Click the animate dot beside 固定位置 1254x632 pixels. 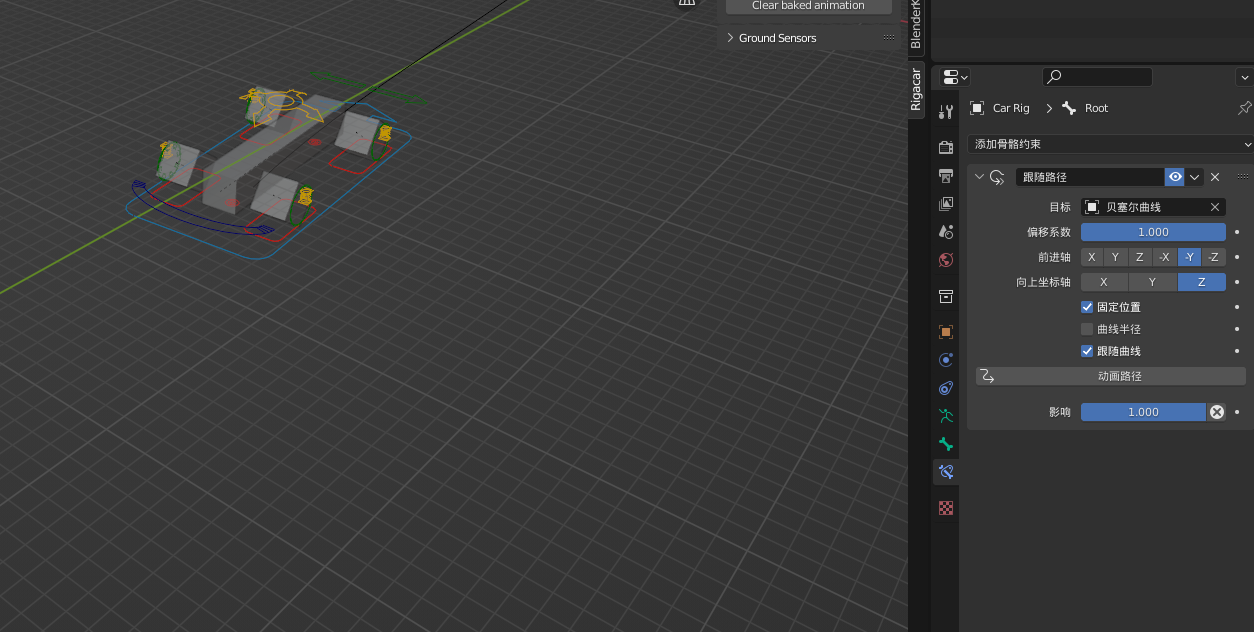(1237, 307)
